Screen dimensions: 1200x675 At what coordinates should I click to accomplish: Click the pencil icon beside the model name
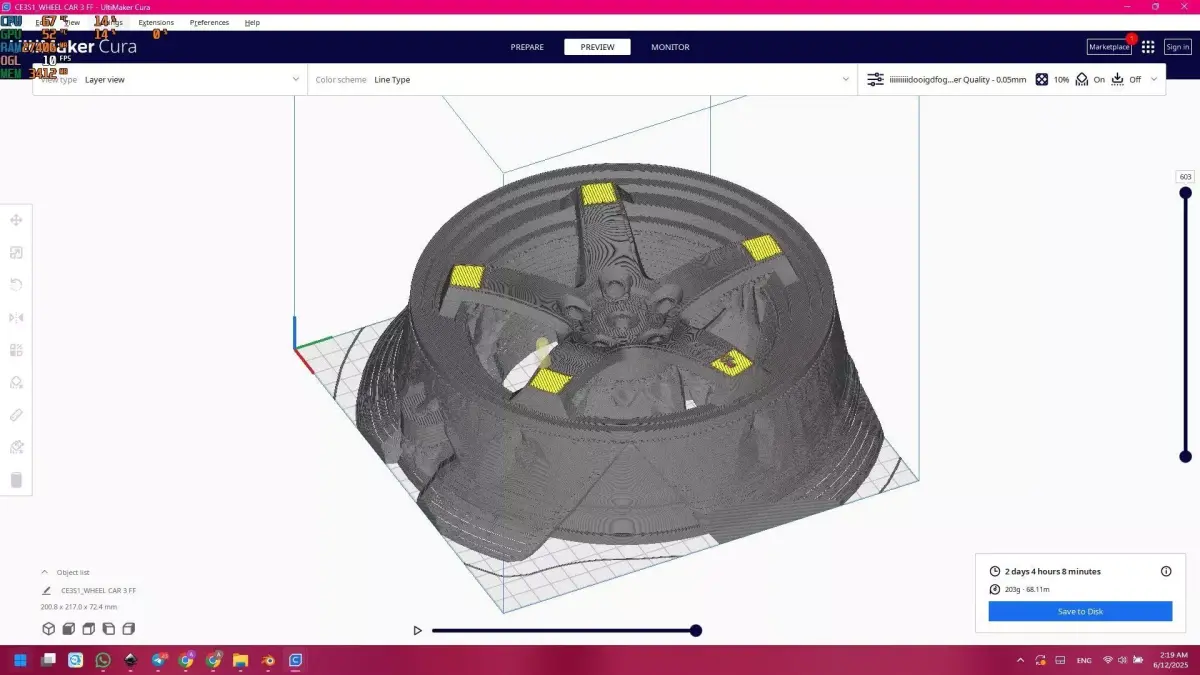46,591
